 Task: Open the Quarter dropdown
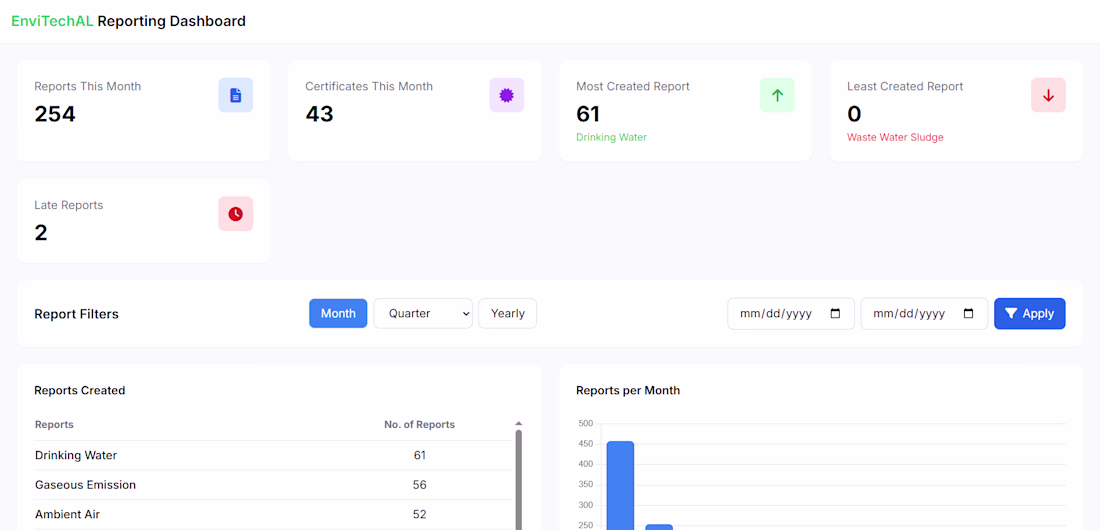[423, 314]
